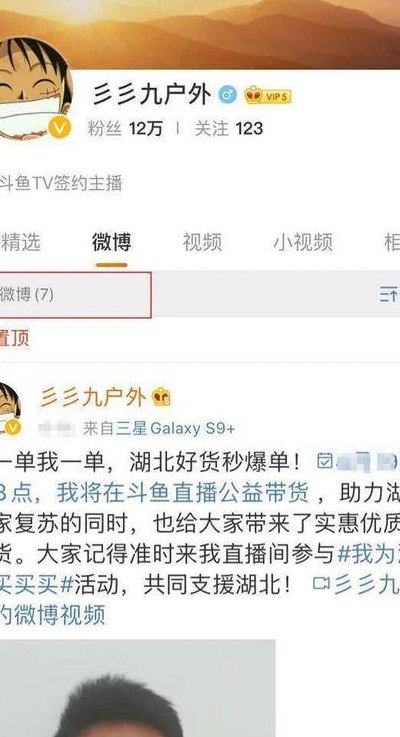
Task: Open the #我为 hashtag topic link
Action: (x=369, y=555)
